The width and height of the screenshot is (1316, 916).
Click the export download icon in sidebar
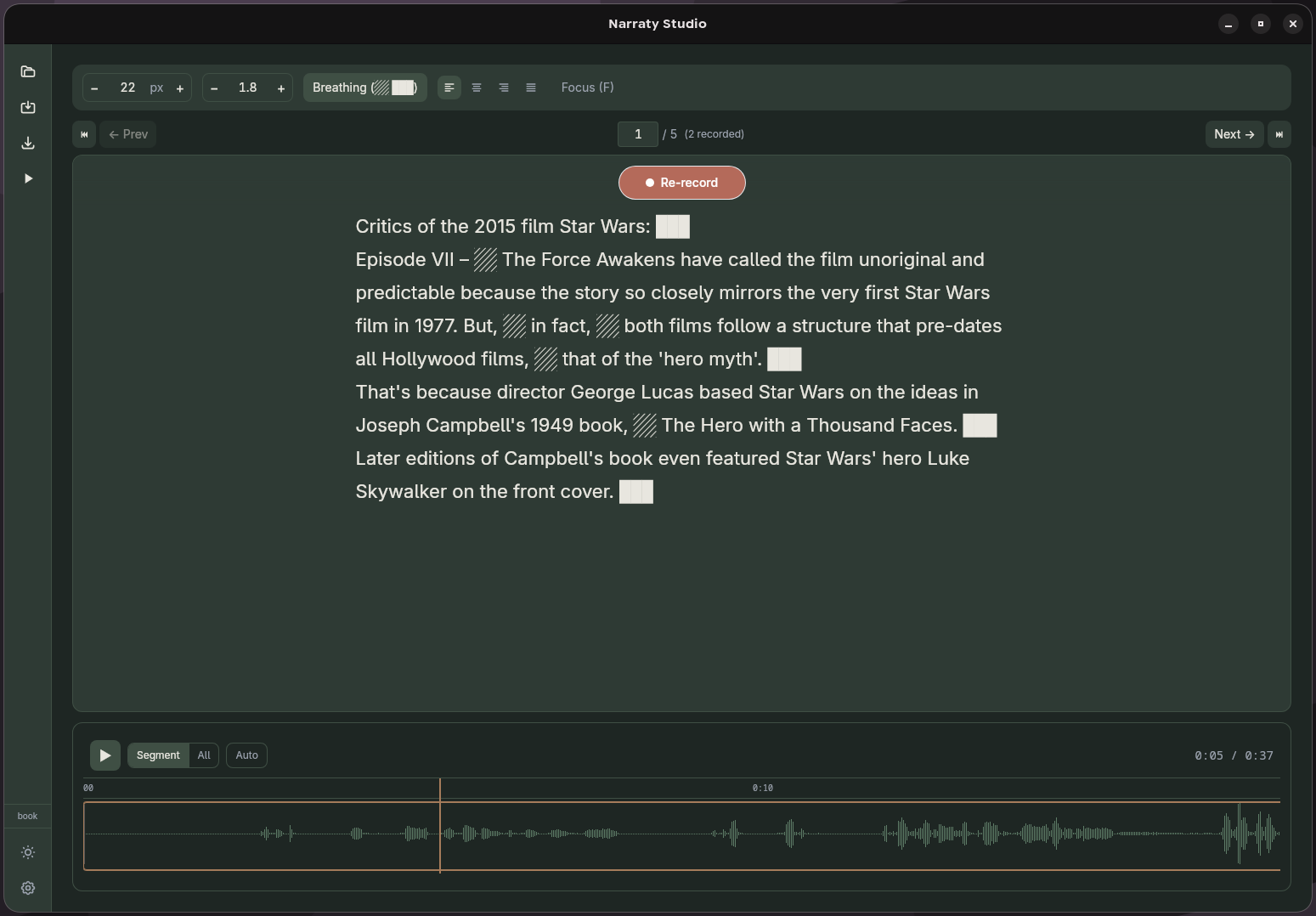tap(28, 143)
